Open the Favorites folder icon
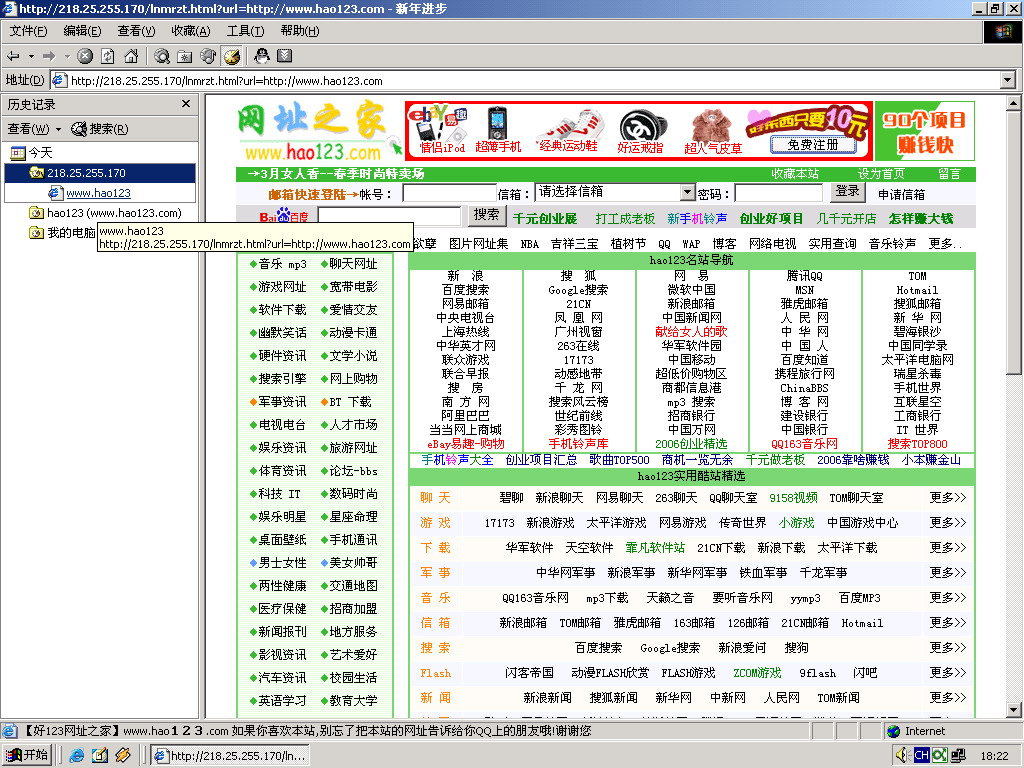The width and height of the screenshot is (1024, 768). (x=185, y=56)
